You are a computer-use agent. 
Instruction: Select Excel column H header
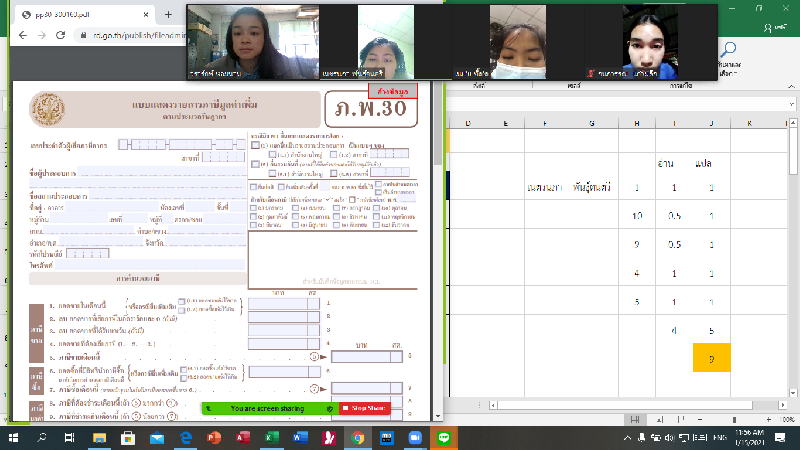636,123
